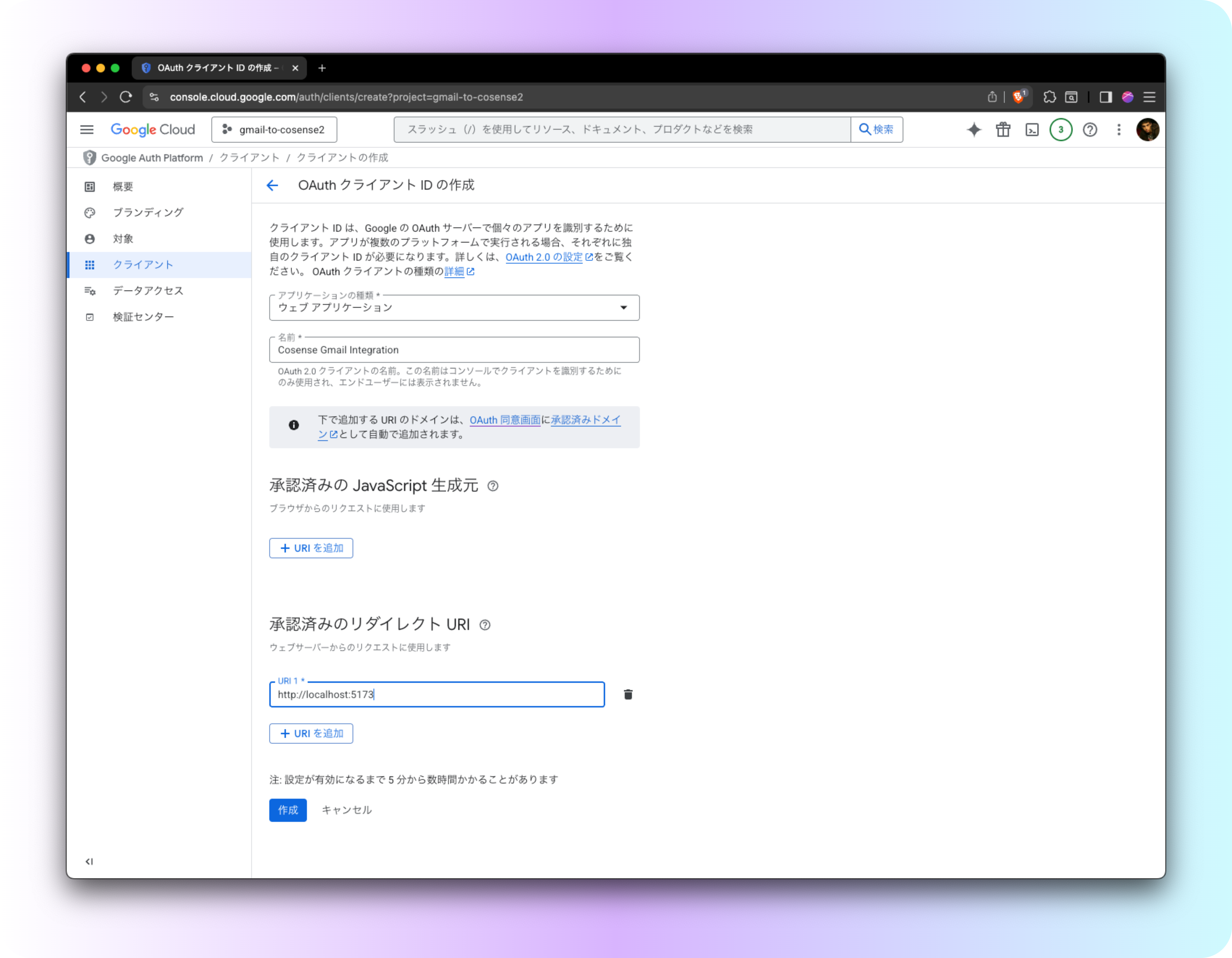Click Google Auth Platform breadcrumb

click(152, 158)
